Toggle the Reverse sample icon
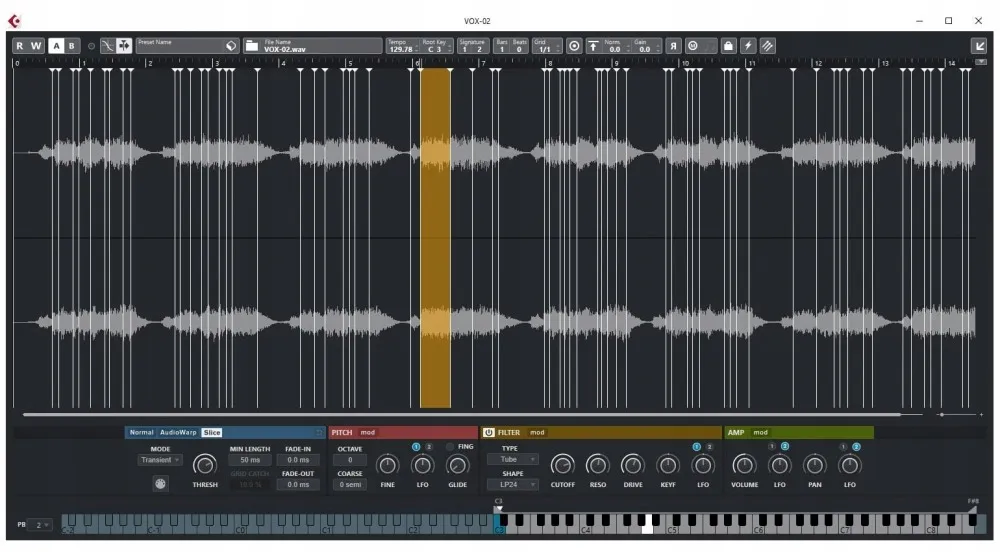 point(673,46)
